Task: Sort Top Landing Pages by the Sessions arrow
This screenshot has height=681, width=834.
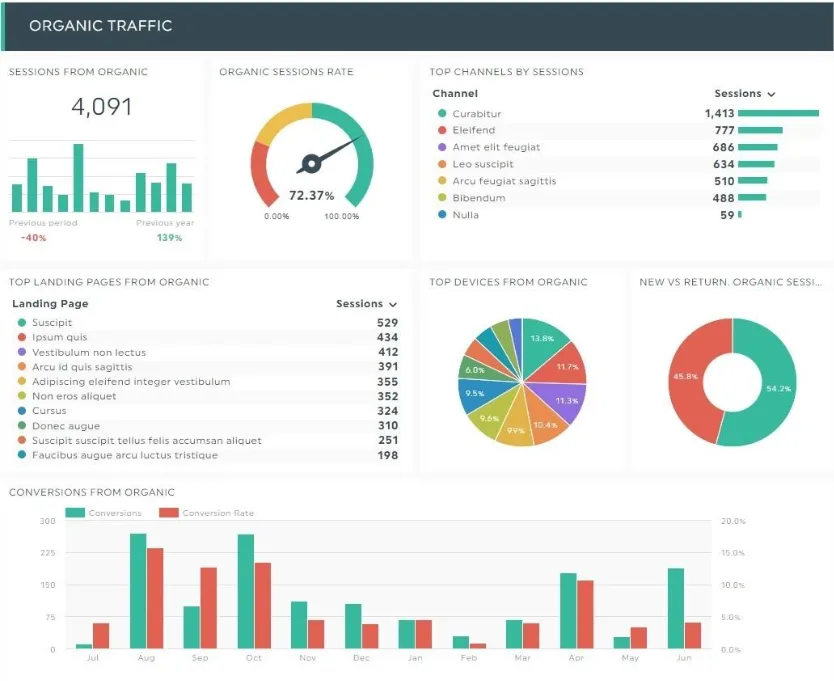Action: point(393,304)
